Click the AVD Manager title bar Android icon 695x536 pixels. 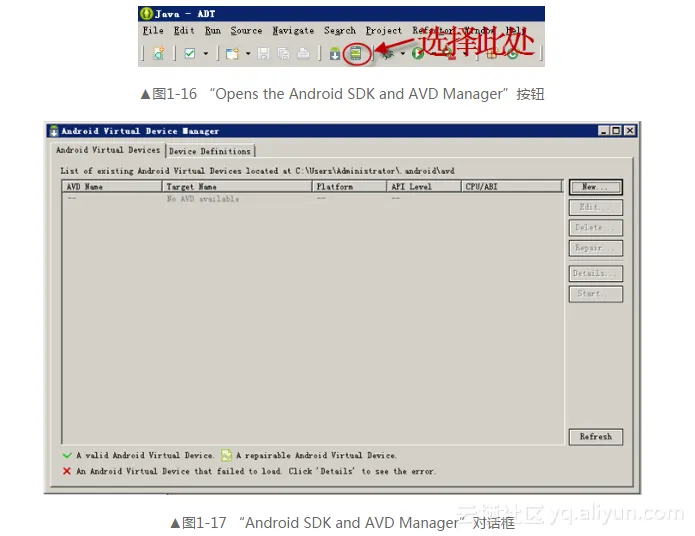54,131
